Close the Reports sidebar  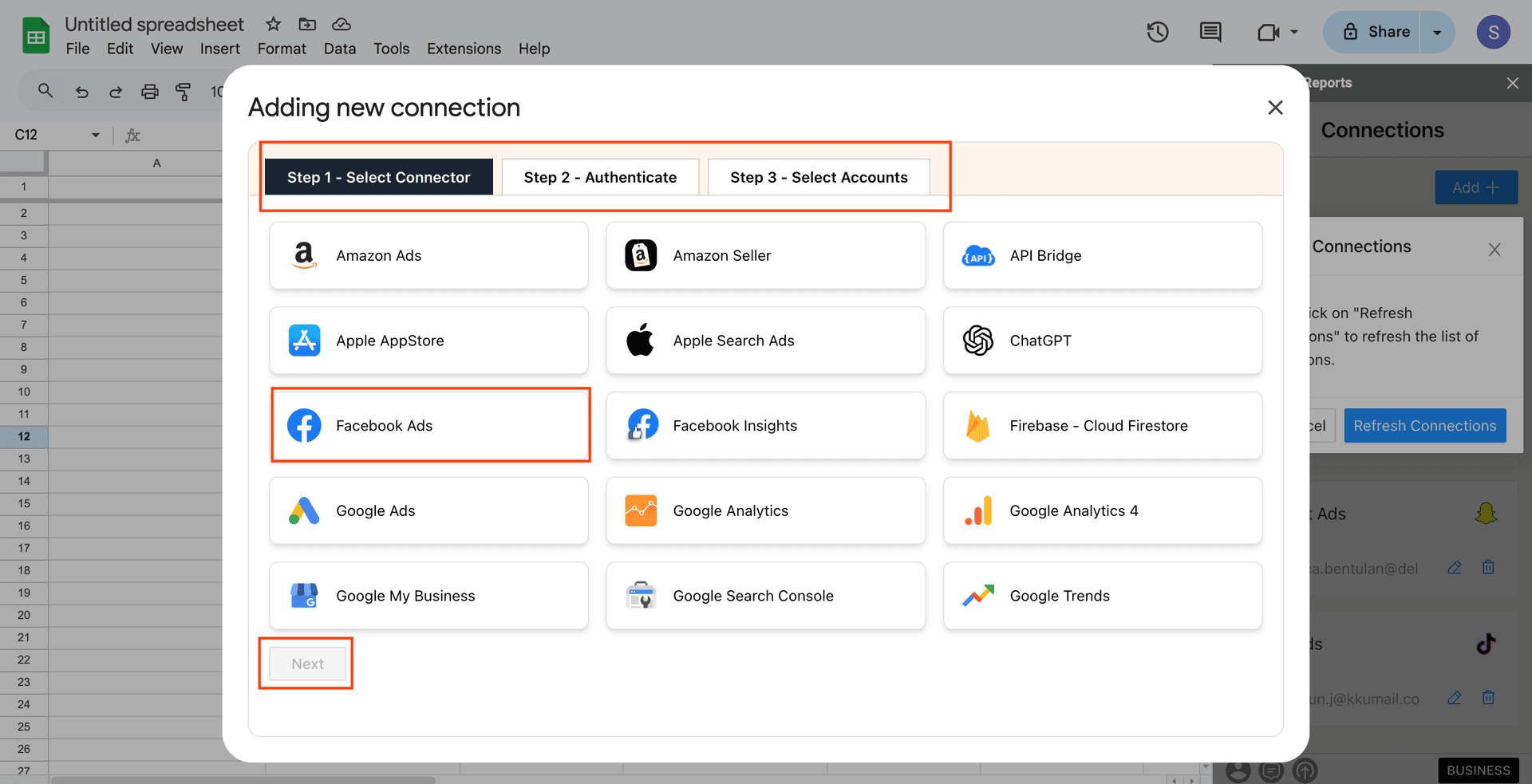1512,83
